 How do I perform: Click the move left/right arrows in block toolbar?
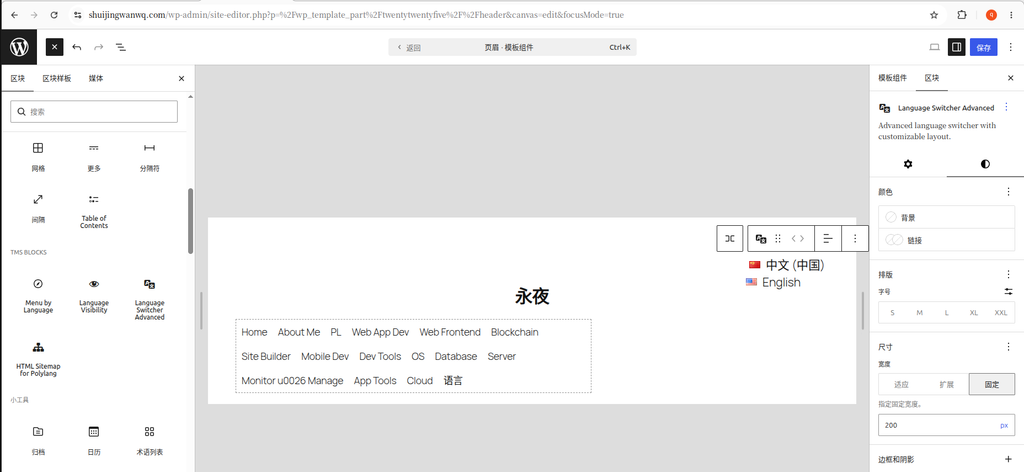coord(798,238)
